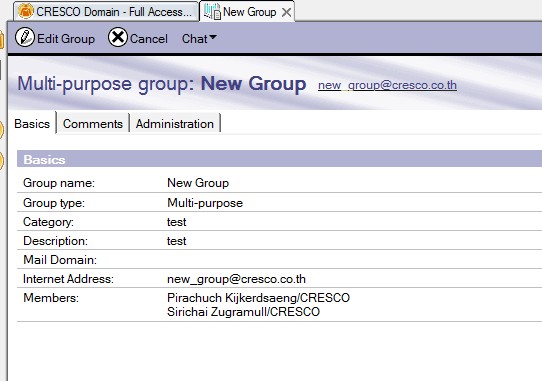542x381 pixels.
Task: Click the Edit Group pencil icon
Action: click(25, 38)
